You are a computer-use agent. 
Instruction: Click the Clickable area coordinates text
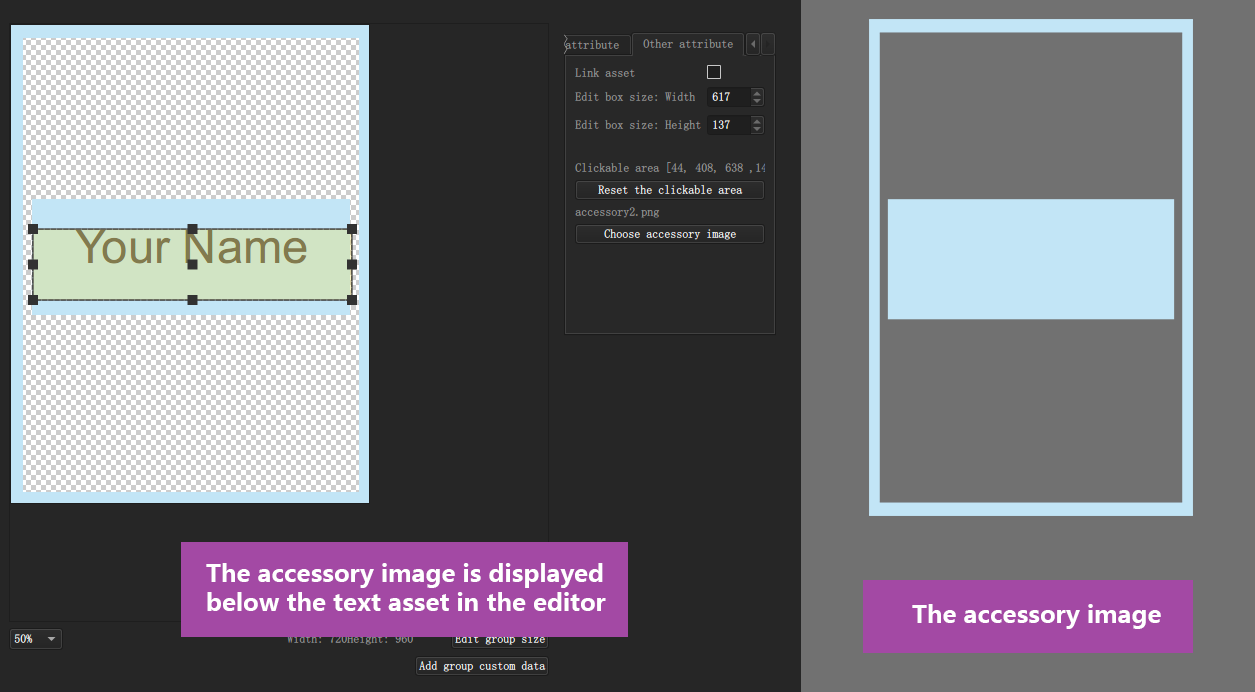point(670,168)
